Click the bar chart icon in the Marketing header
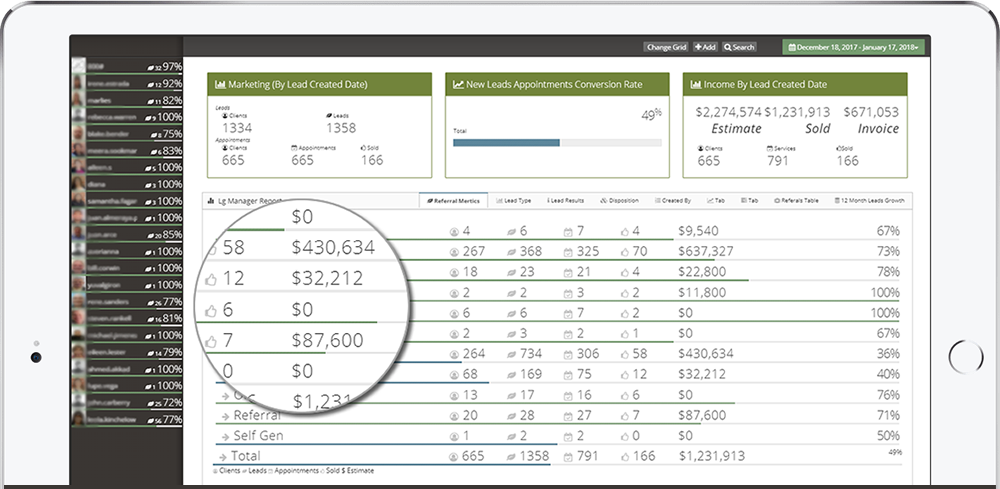1000x489 pixels. (220, 85)
